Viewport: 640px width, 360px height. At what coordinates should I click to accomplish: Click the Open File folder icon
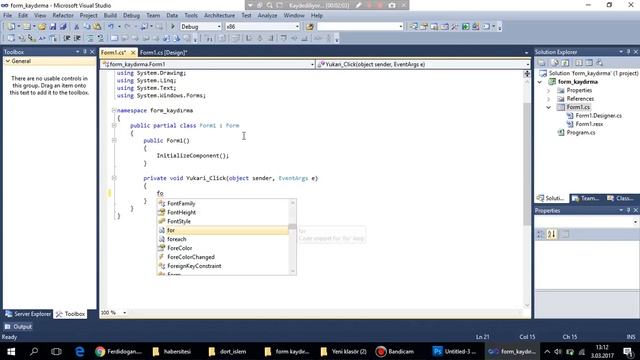point(42,27)
